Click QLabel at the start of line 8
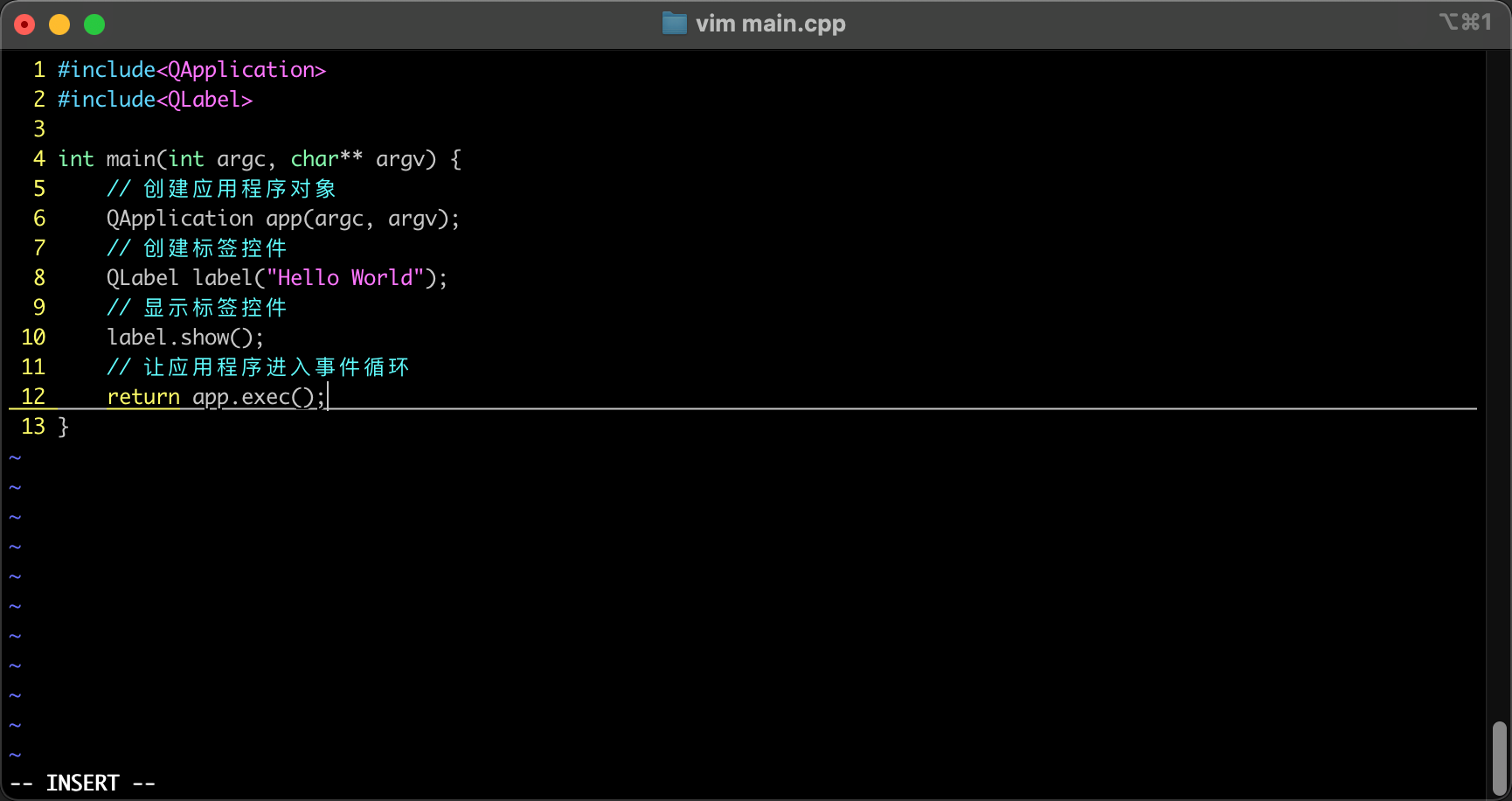Image resolution: width=1512 pixels, height=801 pixels. (x=142, y=278)
